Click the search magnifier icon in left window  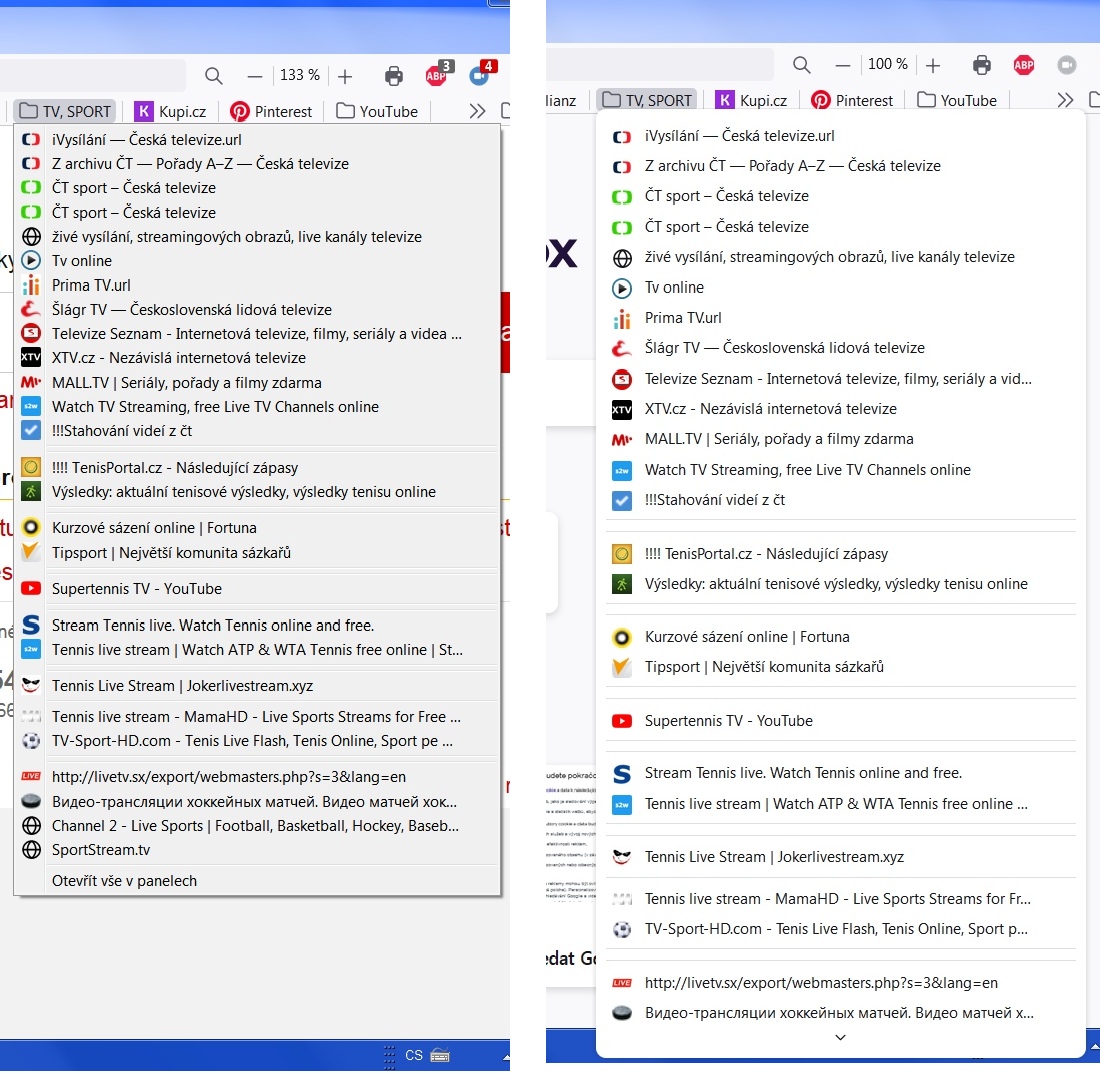214,76
